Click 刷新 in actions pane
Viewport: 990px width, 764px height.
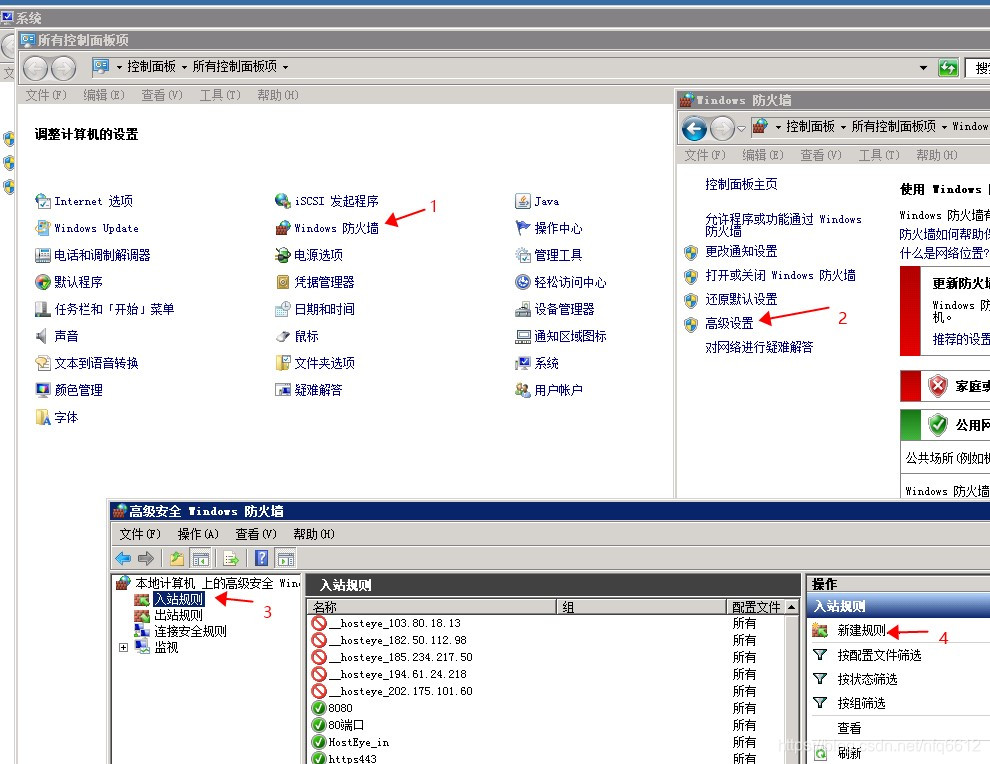pos(849,753)
